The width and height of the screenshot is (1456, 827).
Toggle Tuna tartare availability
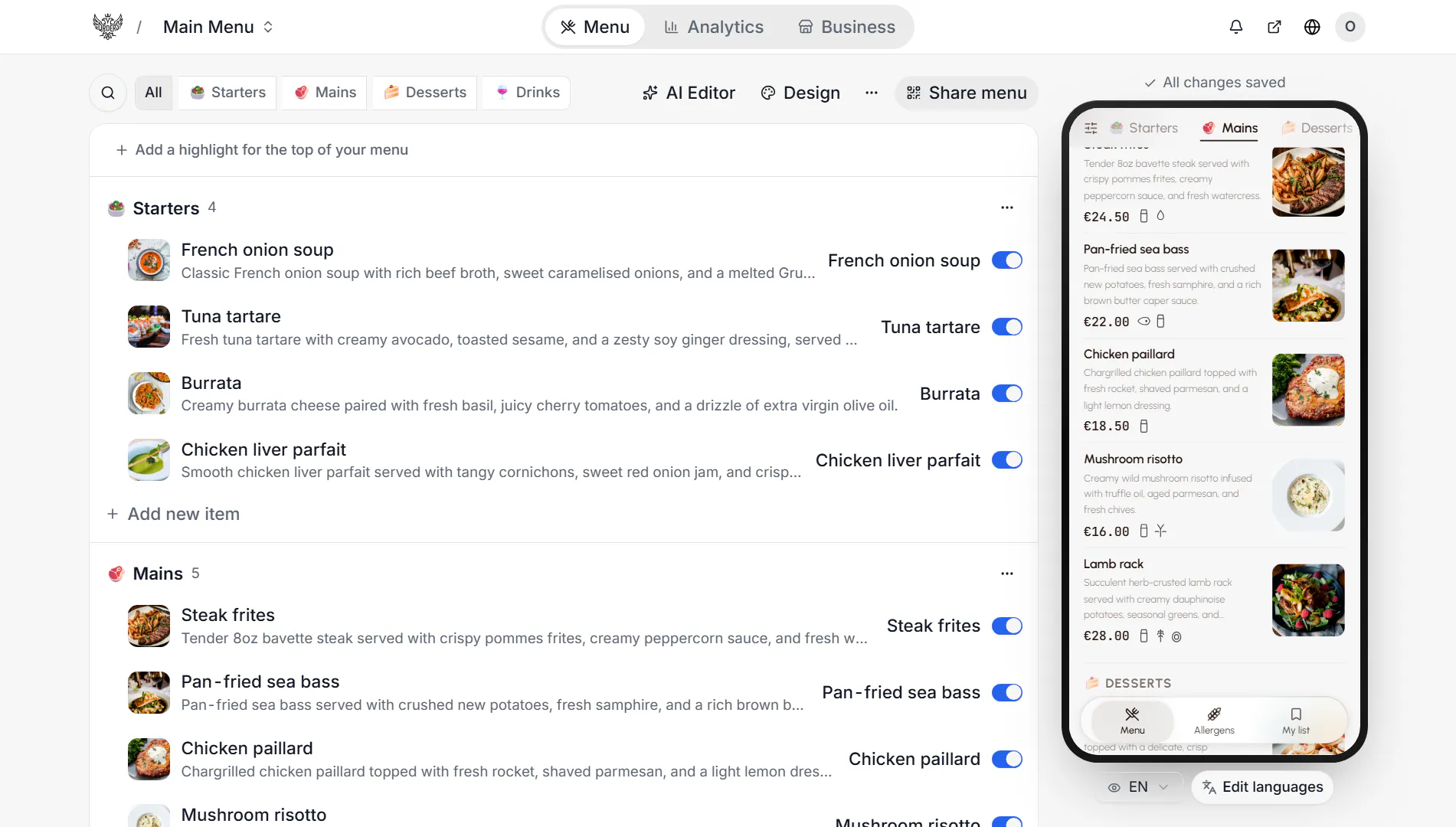[1007, 327]
